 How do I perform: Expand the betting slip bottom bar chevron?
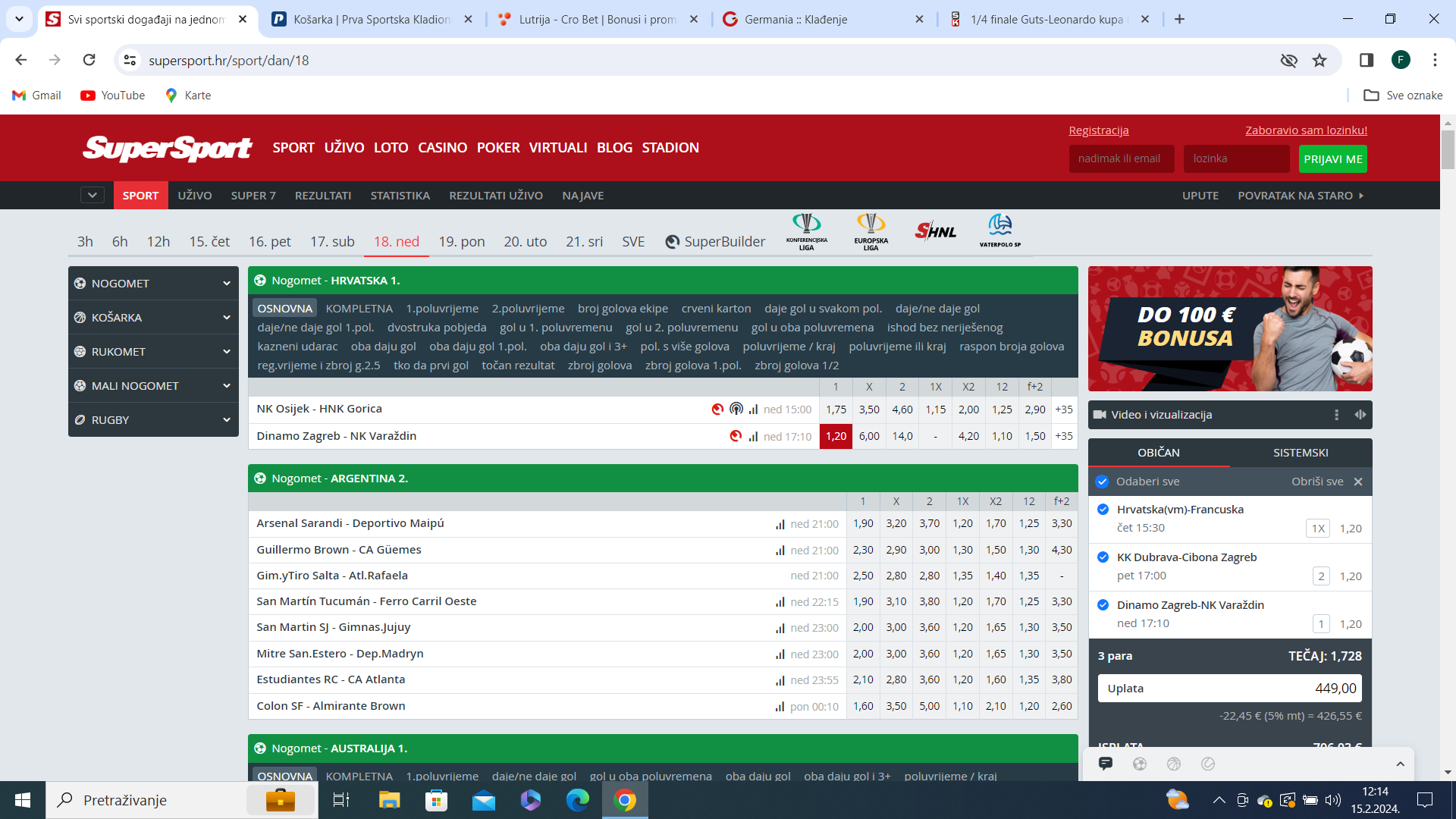tap(1400, 764)
